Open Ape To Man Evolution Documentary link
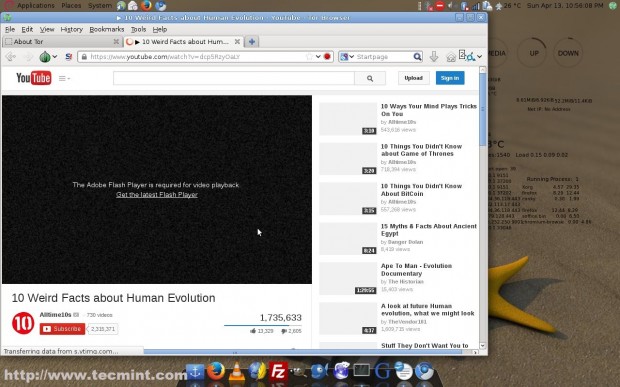This screenshot has width=620, height=387. 416,270
